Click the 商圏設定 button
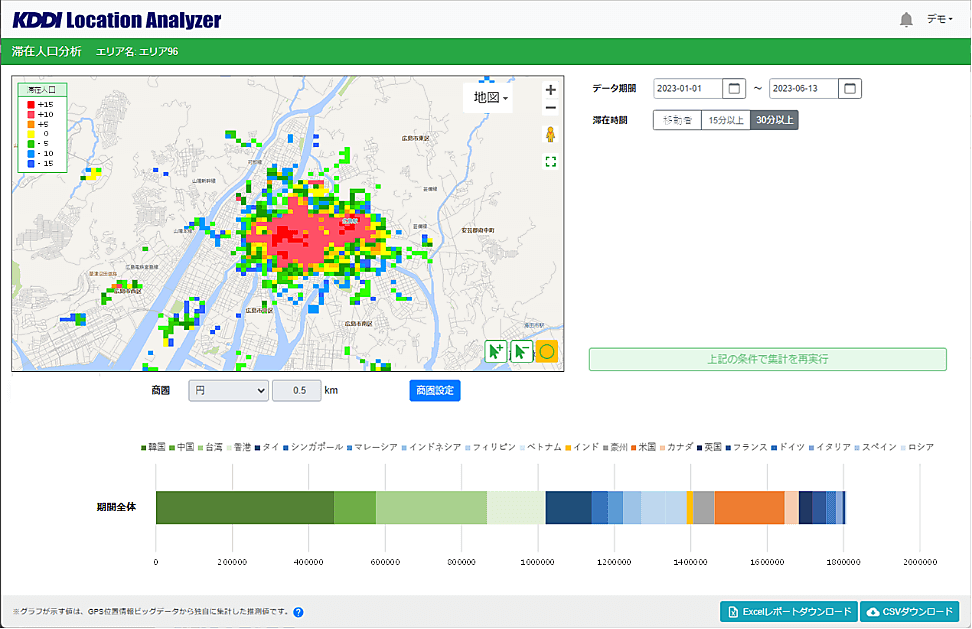 coord(434,390)
